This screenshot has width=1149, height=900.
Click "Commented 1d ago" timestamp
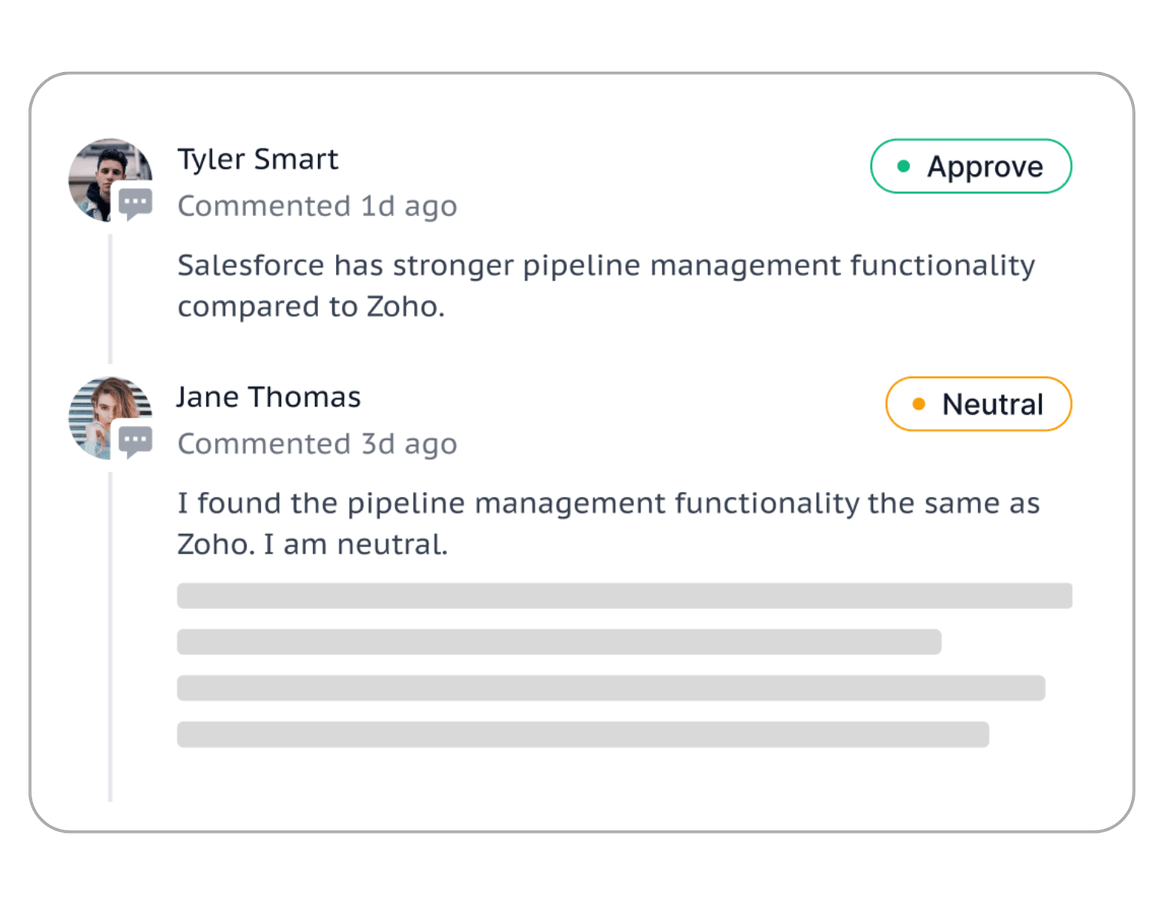tap(317, 206)
